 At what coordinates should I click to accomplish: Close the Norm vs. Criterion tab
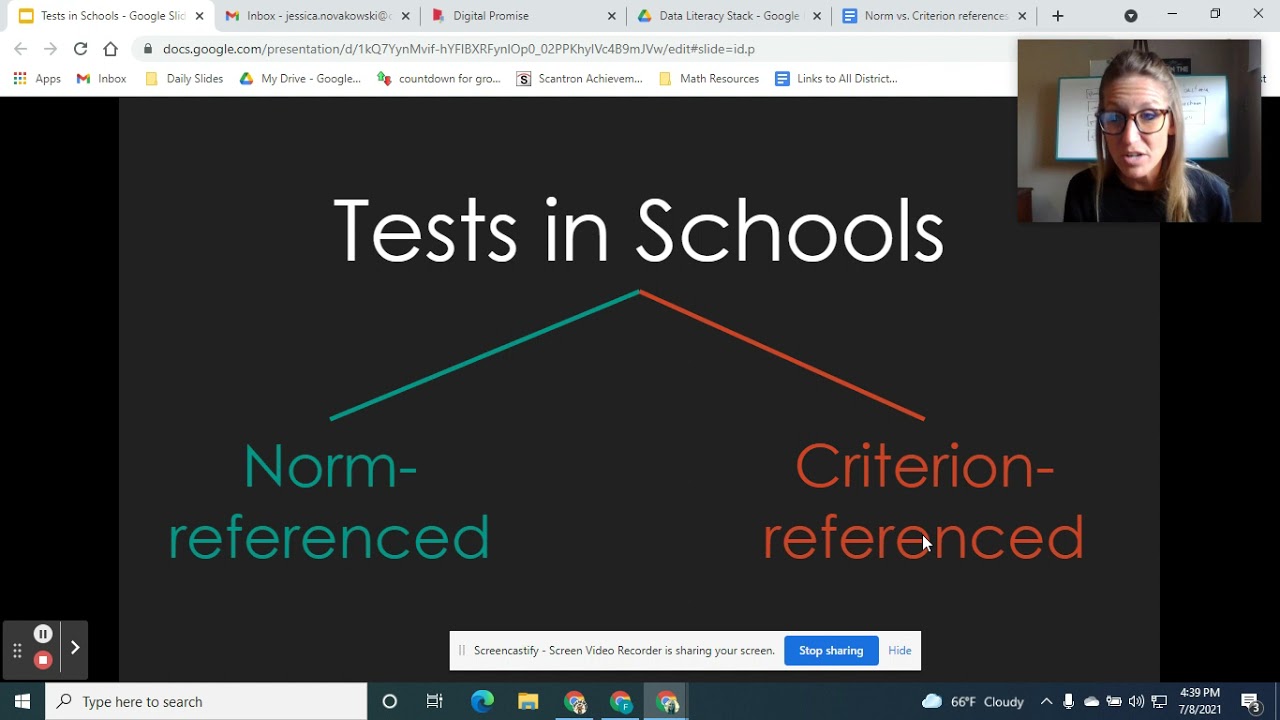tap(1022, 16)
